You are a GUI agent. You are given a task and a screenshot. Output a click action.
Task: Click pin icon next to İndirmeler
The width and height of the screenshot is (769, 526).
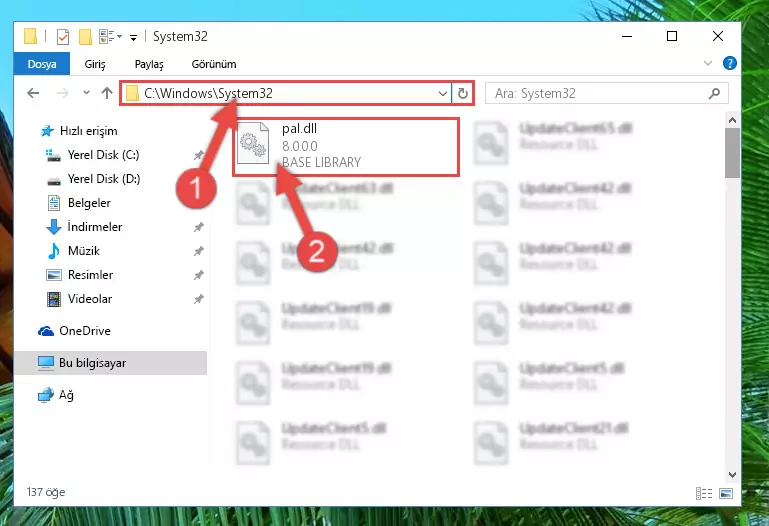pos(198,227)
